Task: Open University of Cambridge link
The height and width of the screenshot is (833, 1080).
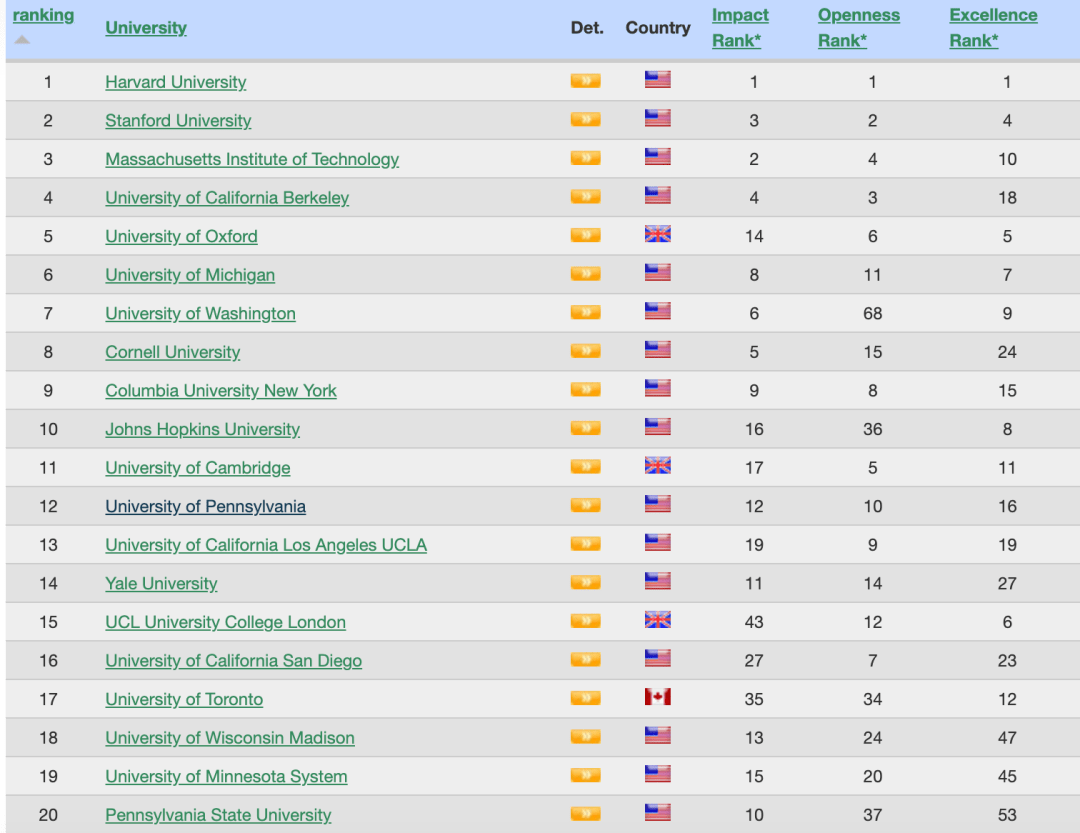Action: [x=198, y=468]
